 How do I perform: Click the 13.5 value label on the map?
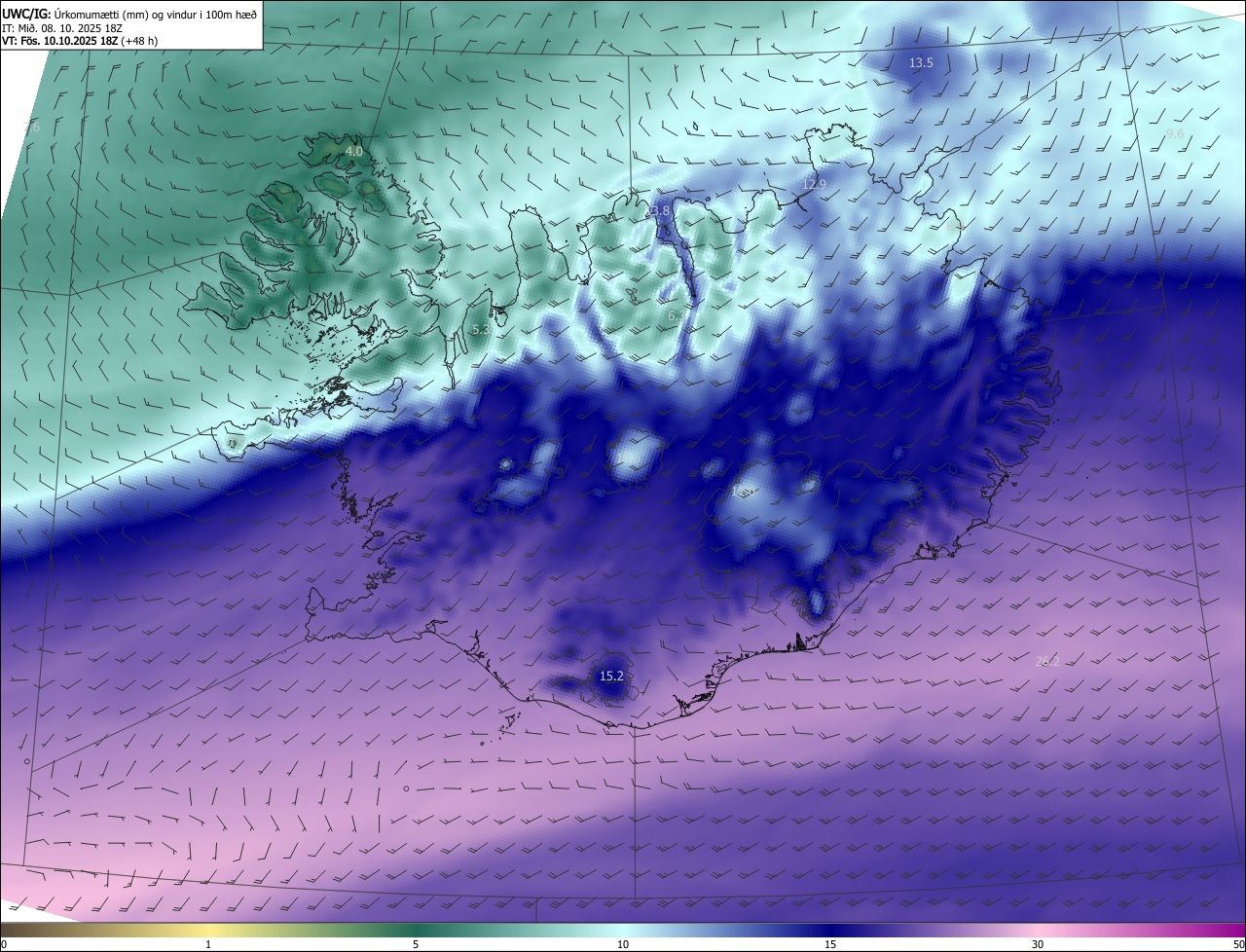coord(921,63)
